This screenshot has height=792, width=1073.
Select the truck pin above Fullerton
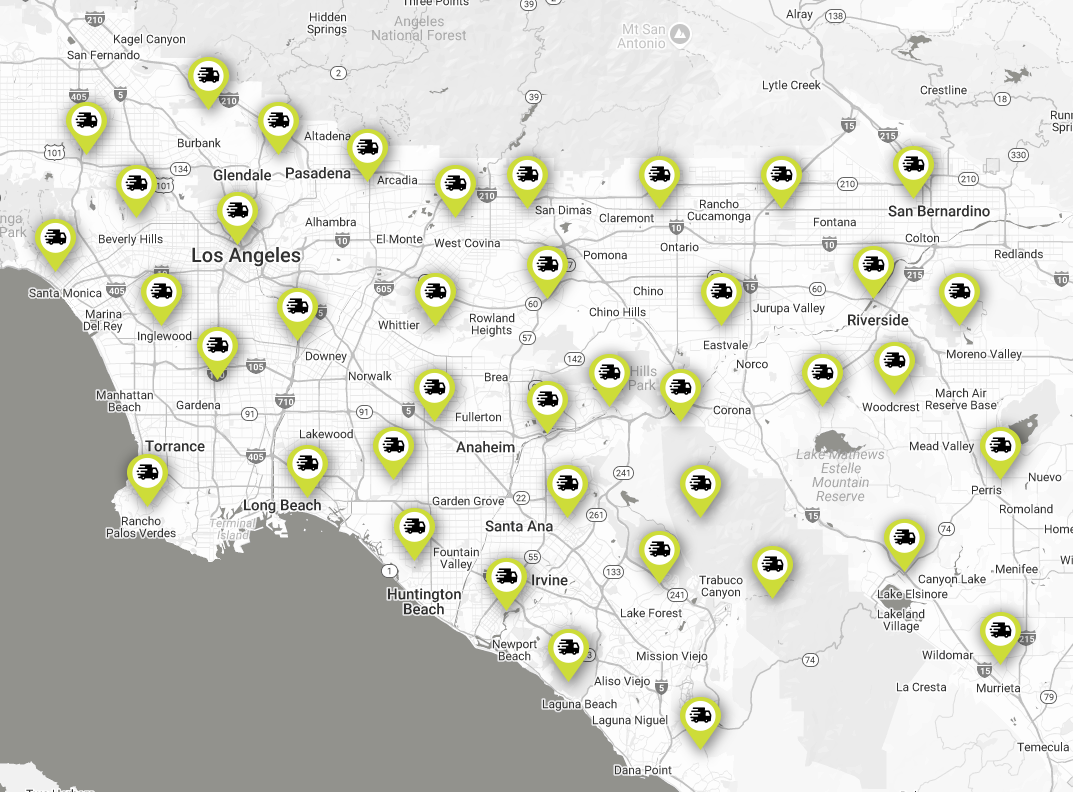(433, 386)
